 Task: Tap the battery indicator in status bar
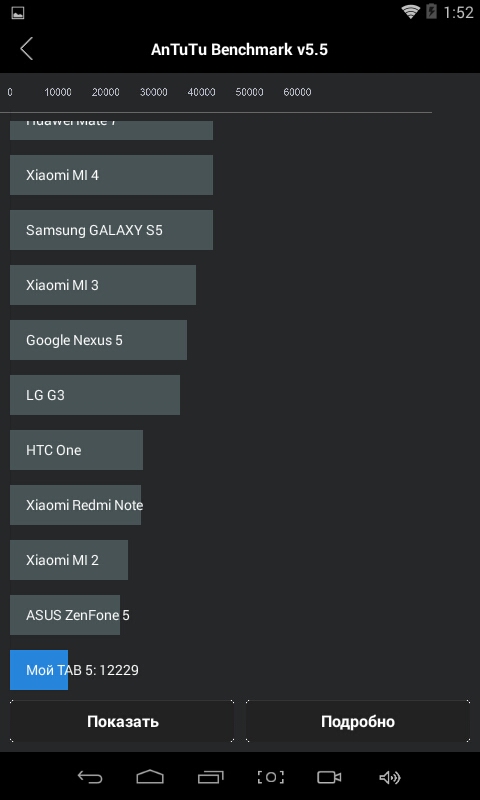(432, 12)
